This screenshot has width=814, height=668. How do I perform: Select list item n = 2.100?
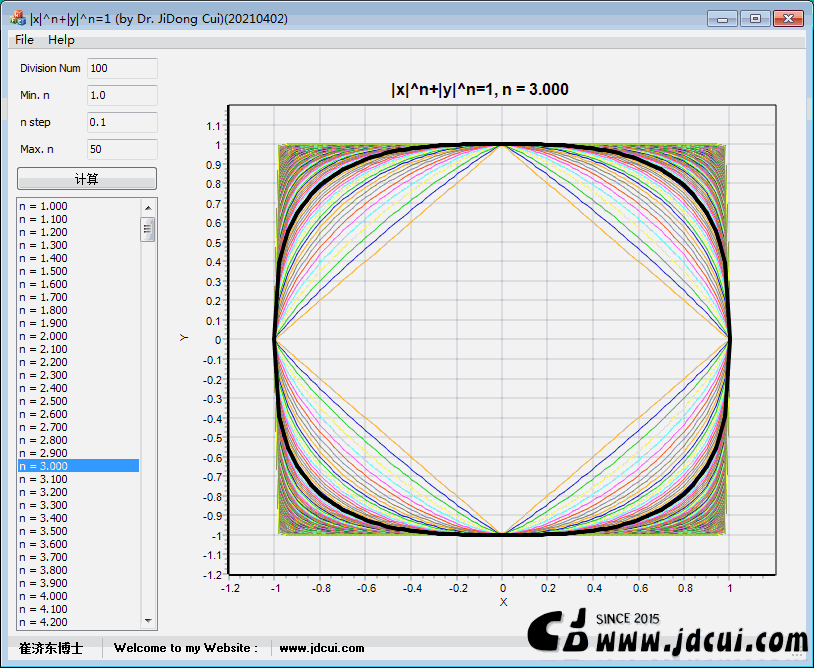coord(78,349)
